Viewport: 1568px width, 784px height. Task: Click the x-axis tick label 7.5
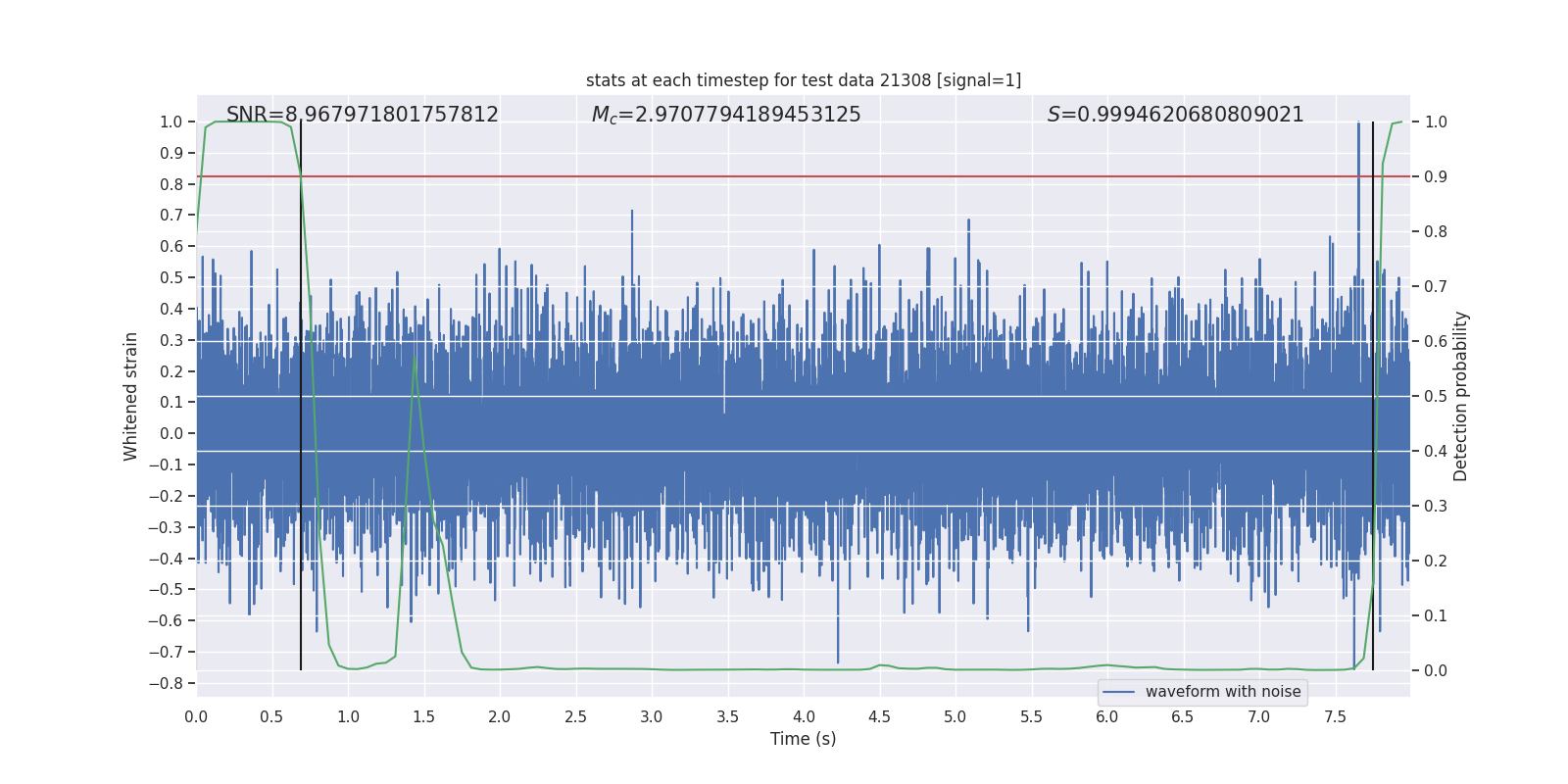1335,716
